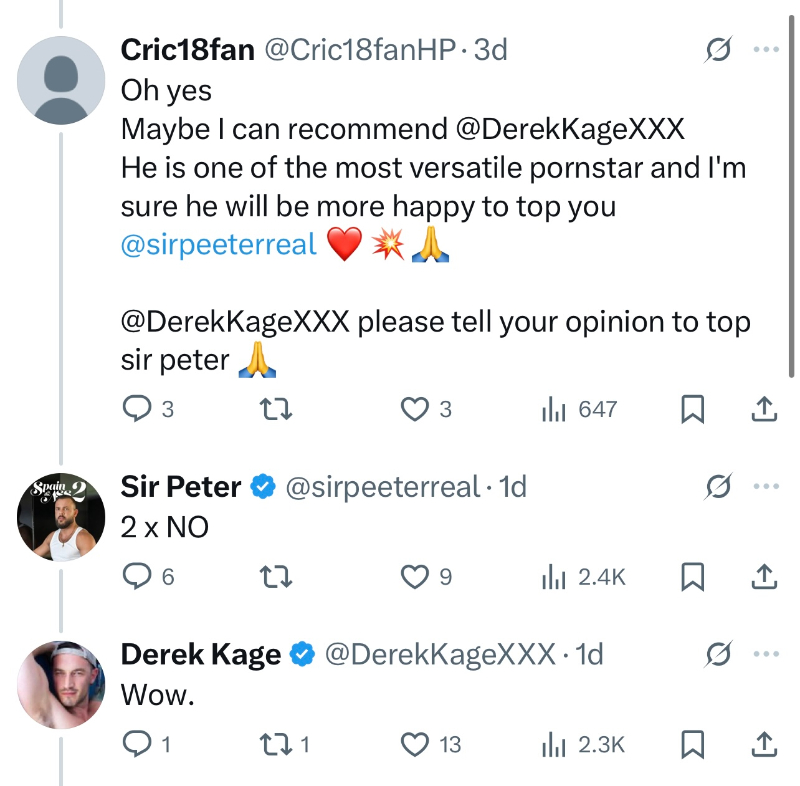Open more options on Sir Peter's tweet
This screenshot has height=786, width=800.
click(765, 487)
